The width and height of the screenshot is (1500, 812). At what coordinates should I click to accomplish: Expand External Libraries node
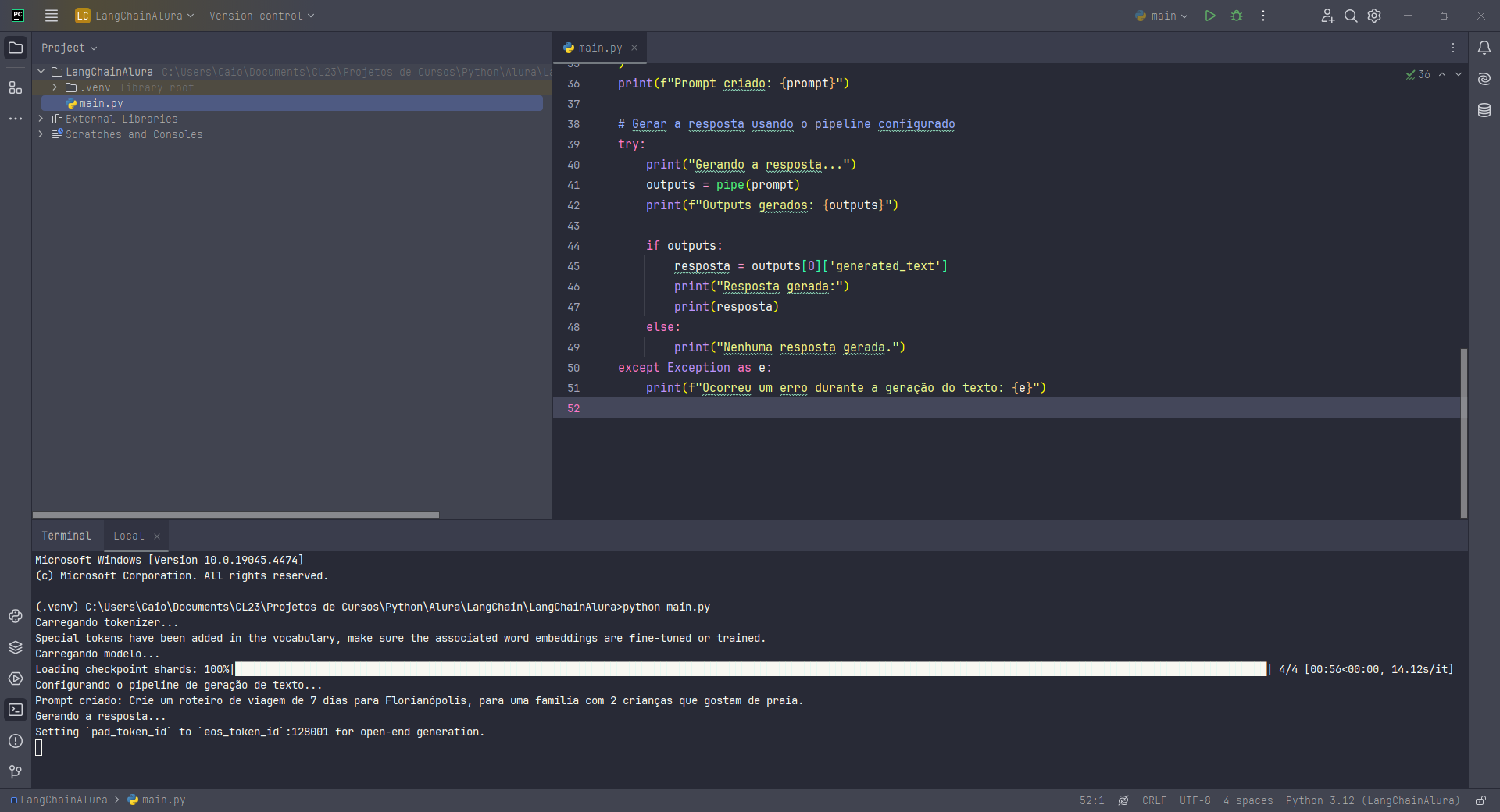click(41, 119)
